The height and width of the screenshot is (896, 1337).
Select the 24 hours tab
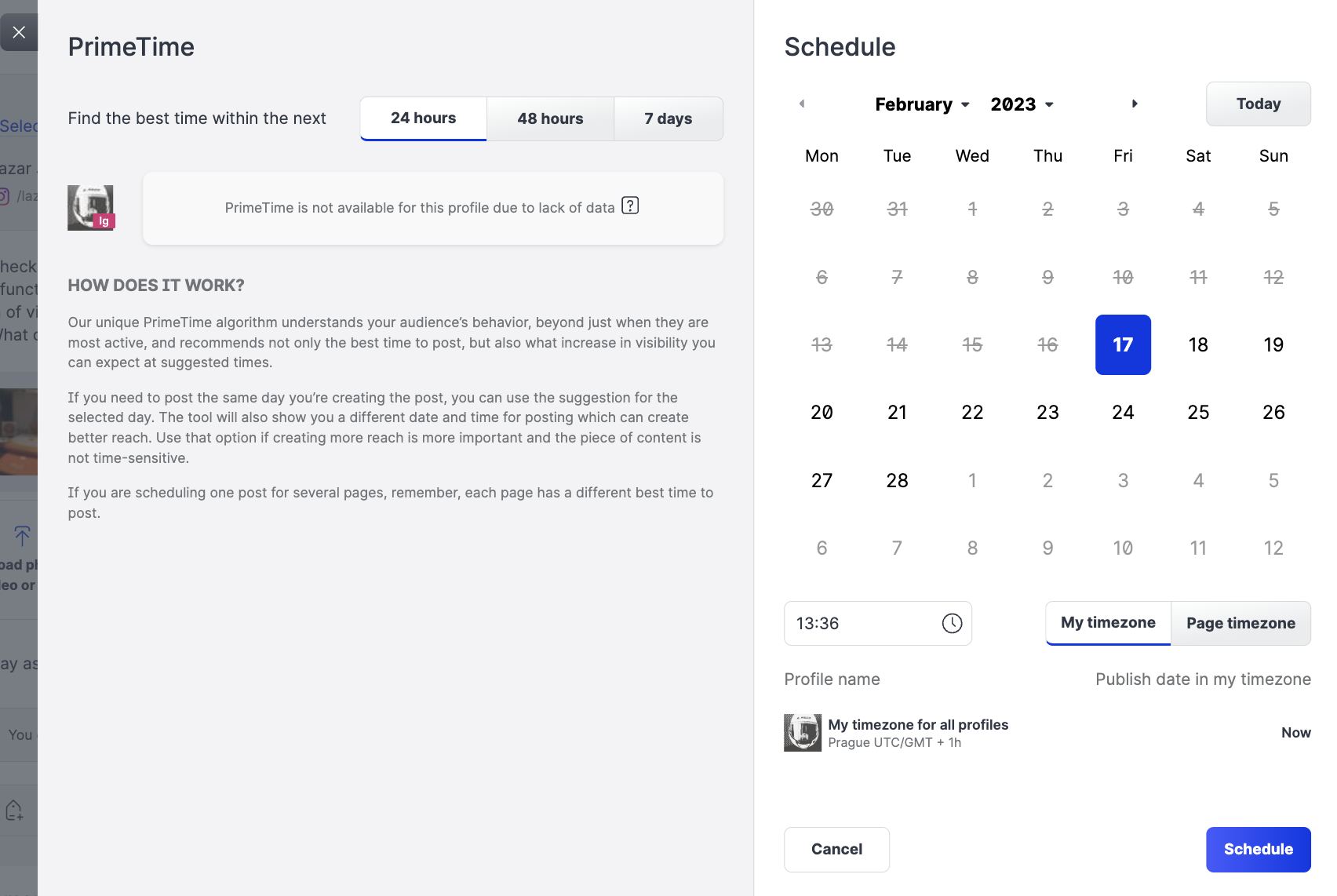[x=423, y=118]
